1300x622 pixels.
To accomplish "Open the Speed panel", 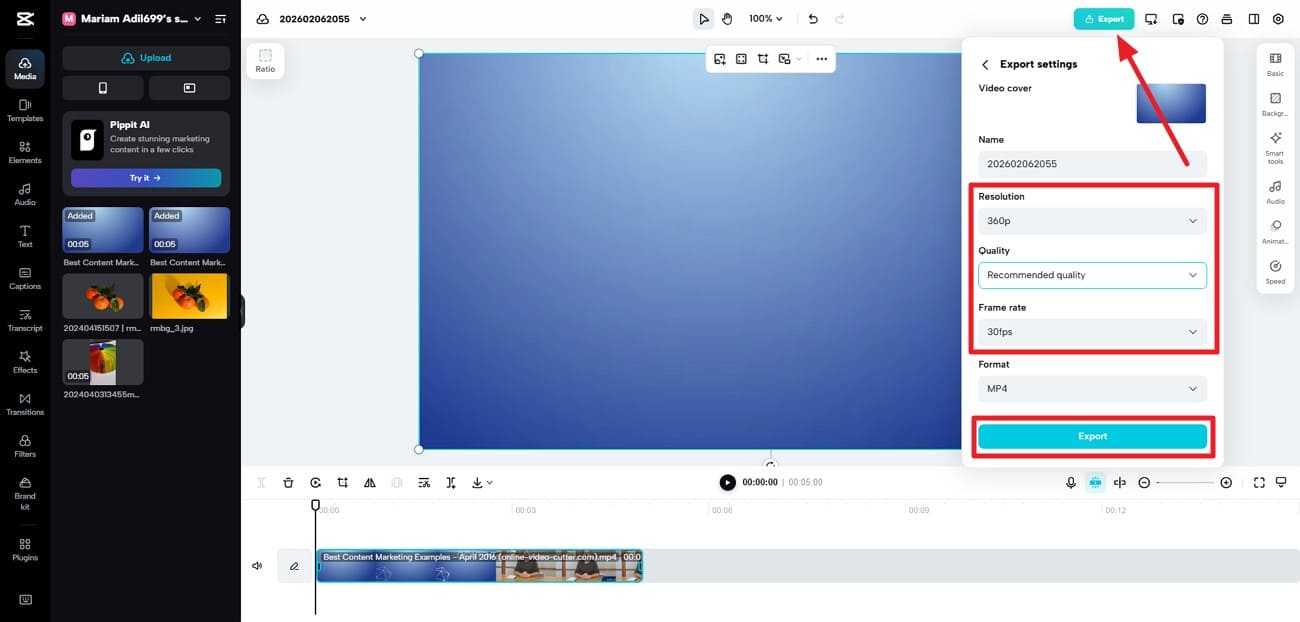I will point(1275,272).
